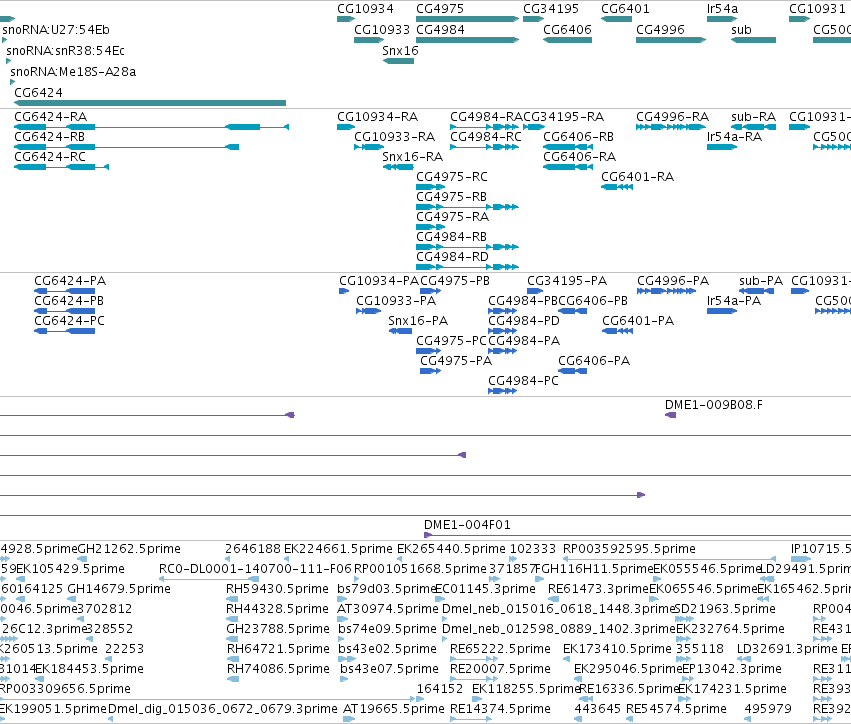Select the snoRNA:snR38:54Ec feature
851x724 pixels.
[8, 61]
